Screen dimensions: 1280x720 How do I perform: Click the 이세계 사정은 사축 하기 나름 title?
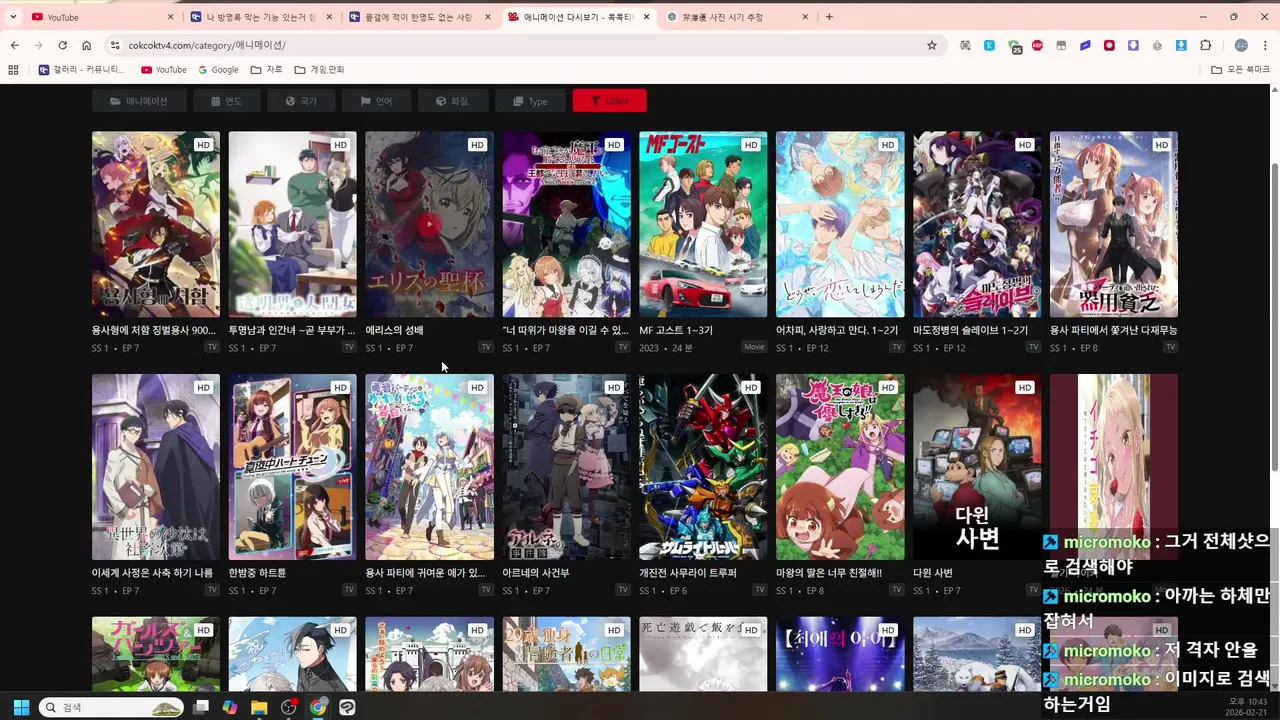pos(152,573)
